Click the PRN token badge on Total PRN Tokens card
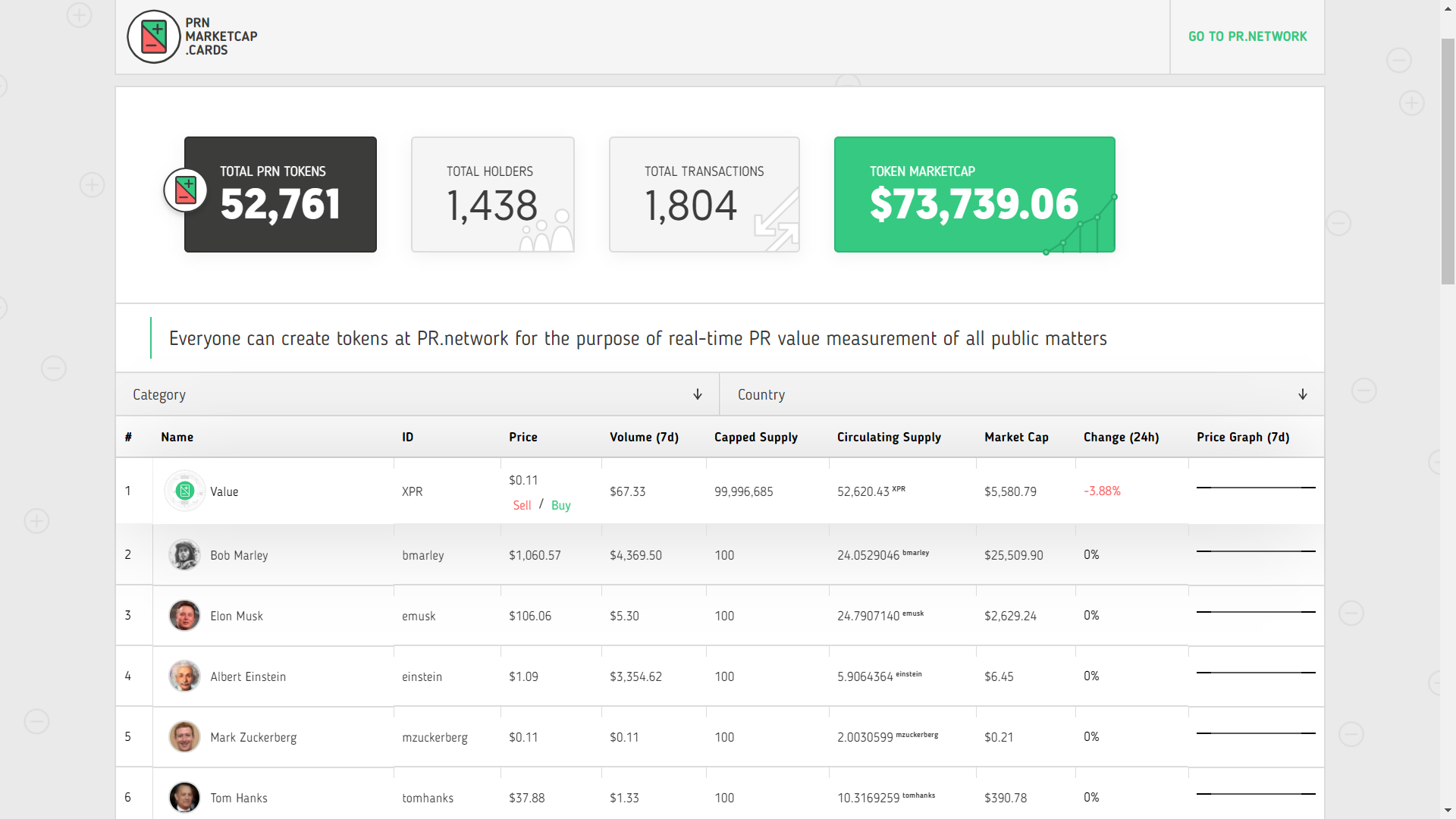The image size is (1456, 819). point(186,190)
